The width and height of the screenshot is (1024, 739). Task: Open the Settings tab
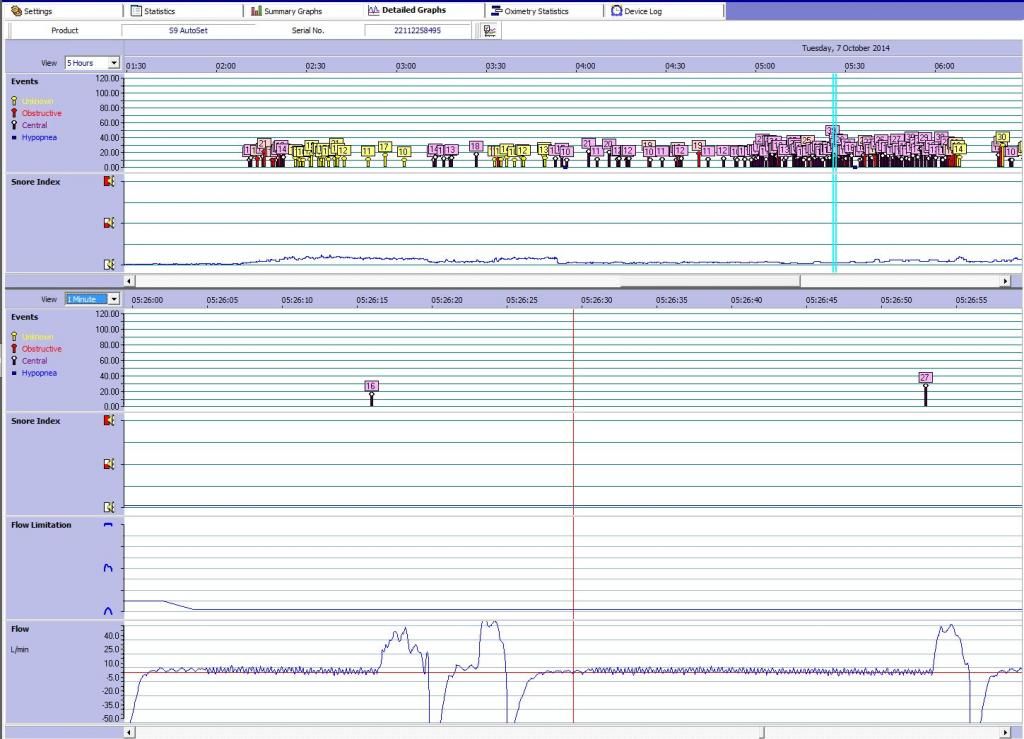pyautogui.click(x=63, y=10)
